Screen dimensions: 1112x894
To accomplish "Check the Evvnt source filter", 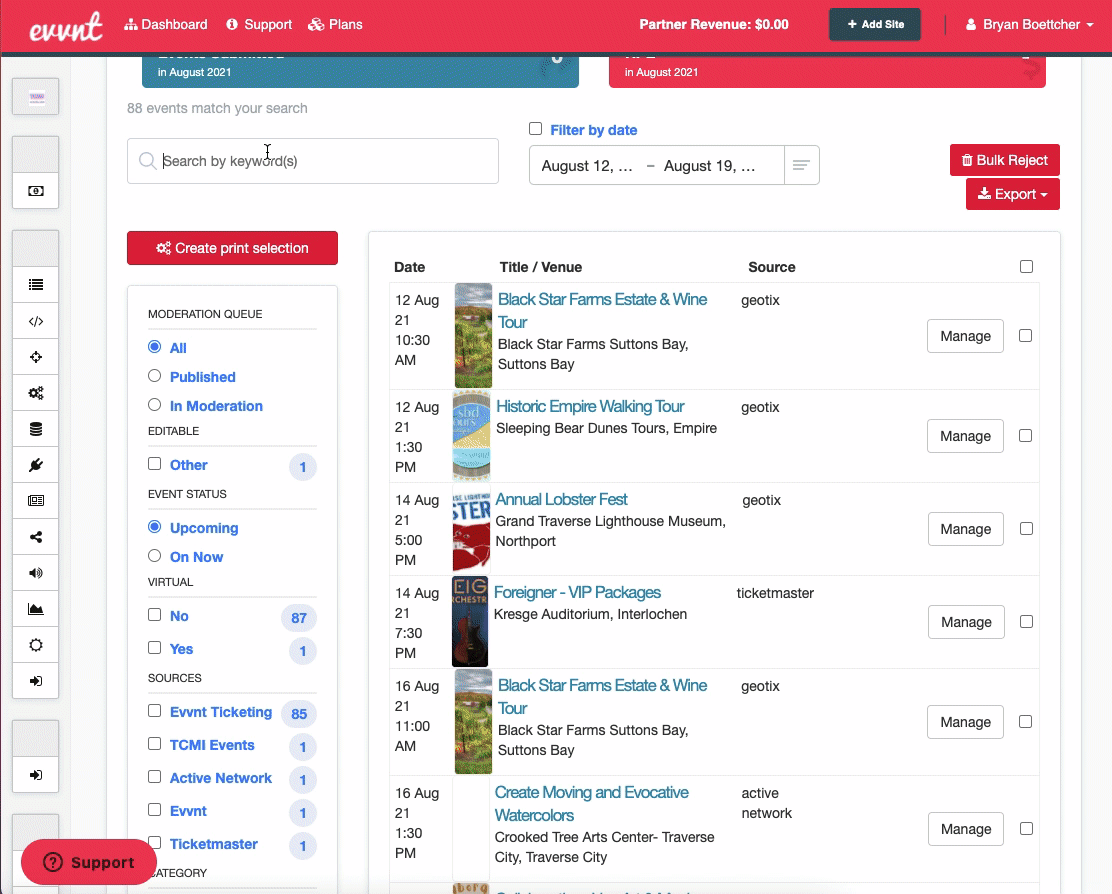I will (x=155, y=810).
